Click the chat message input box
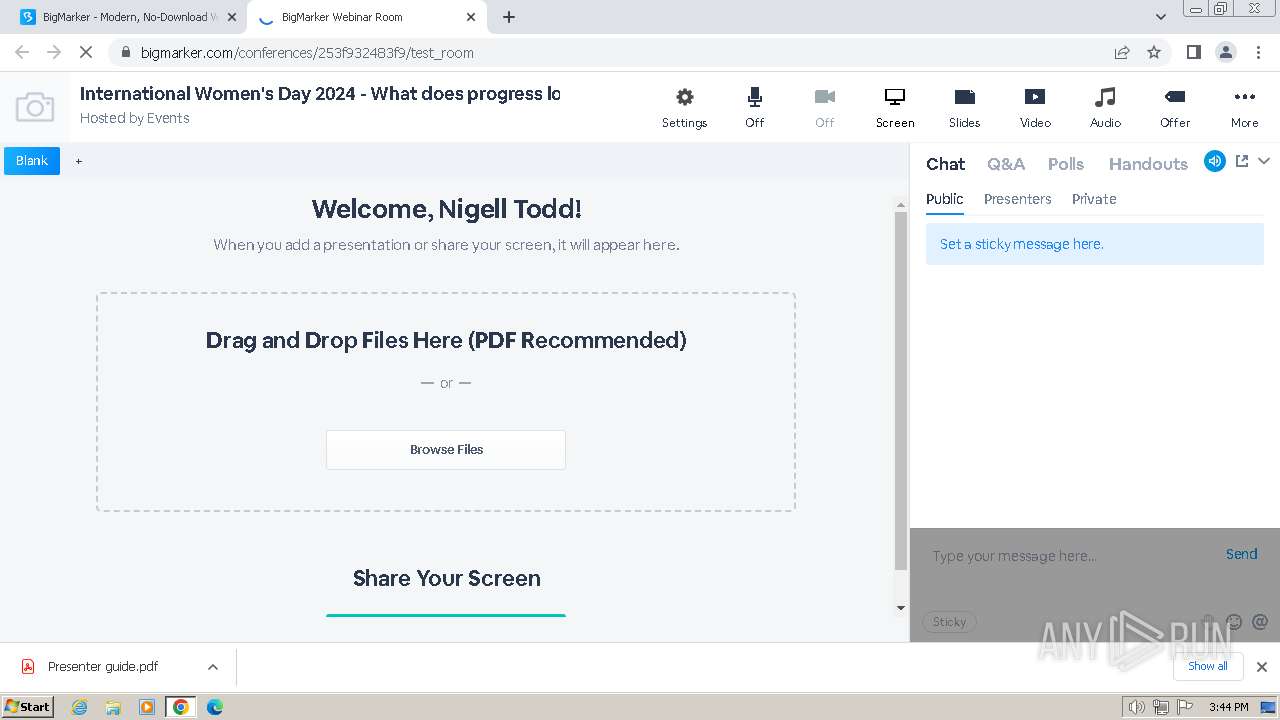Viewport: 1280px width, 720px height. click(1070, 556)
